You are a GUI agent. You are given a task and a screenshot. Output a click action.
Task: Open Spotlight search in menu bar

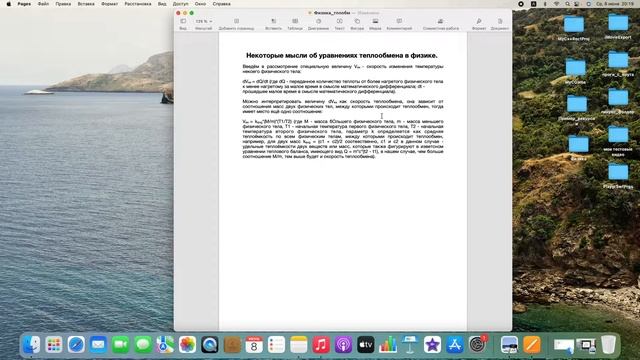pos(567,4)
